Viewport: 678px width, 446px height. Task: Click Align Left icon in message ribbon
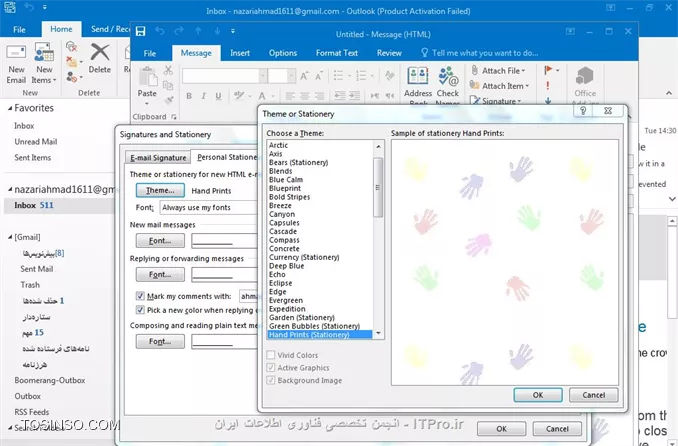coord(290,96)
